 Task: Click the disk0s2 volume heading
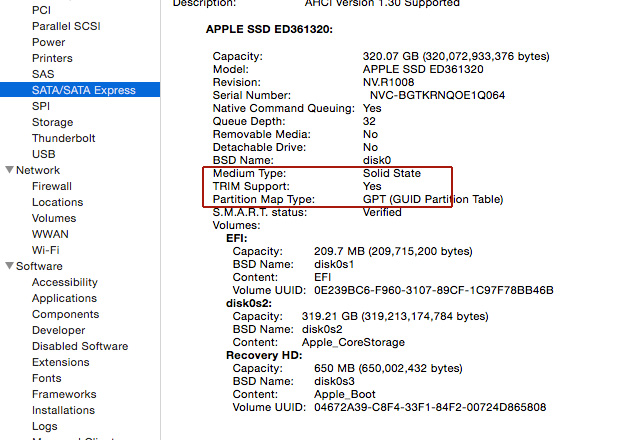(249, 303)
